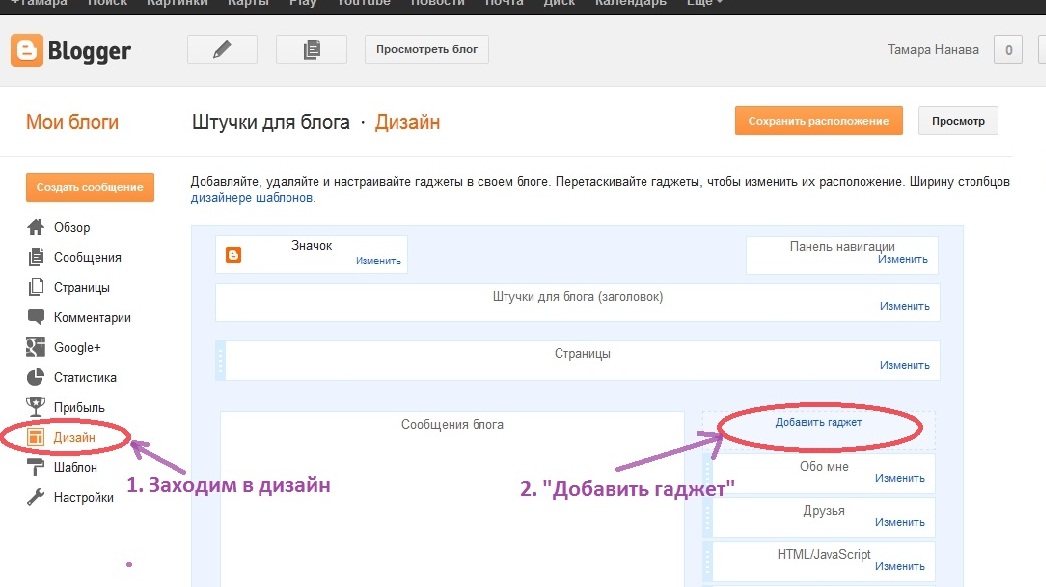The image size is (1046, 587).
Task: Click the Добавить гаджет link
Action: tap(819, 422)
